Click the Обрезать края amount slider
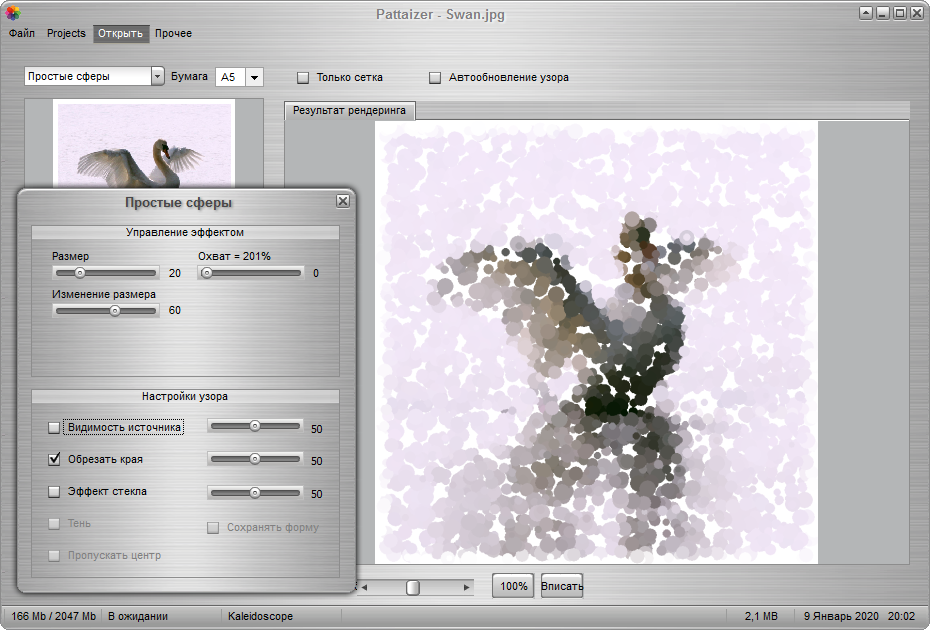Image resolution: width=930 pixels, height=630 pixels. [255, 459]
